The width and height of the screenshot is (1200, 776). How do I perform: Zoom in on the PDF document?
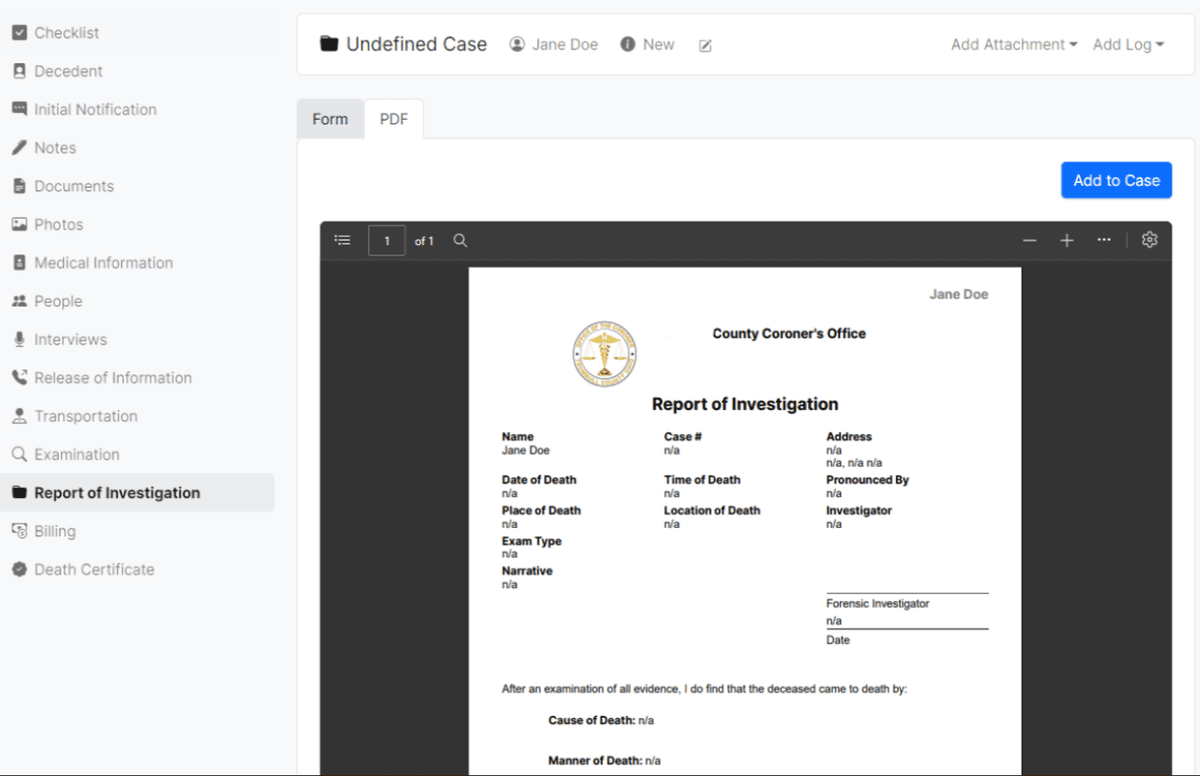click(x=1066, y=240)
